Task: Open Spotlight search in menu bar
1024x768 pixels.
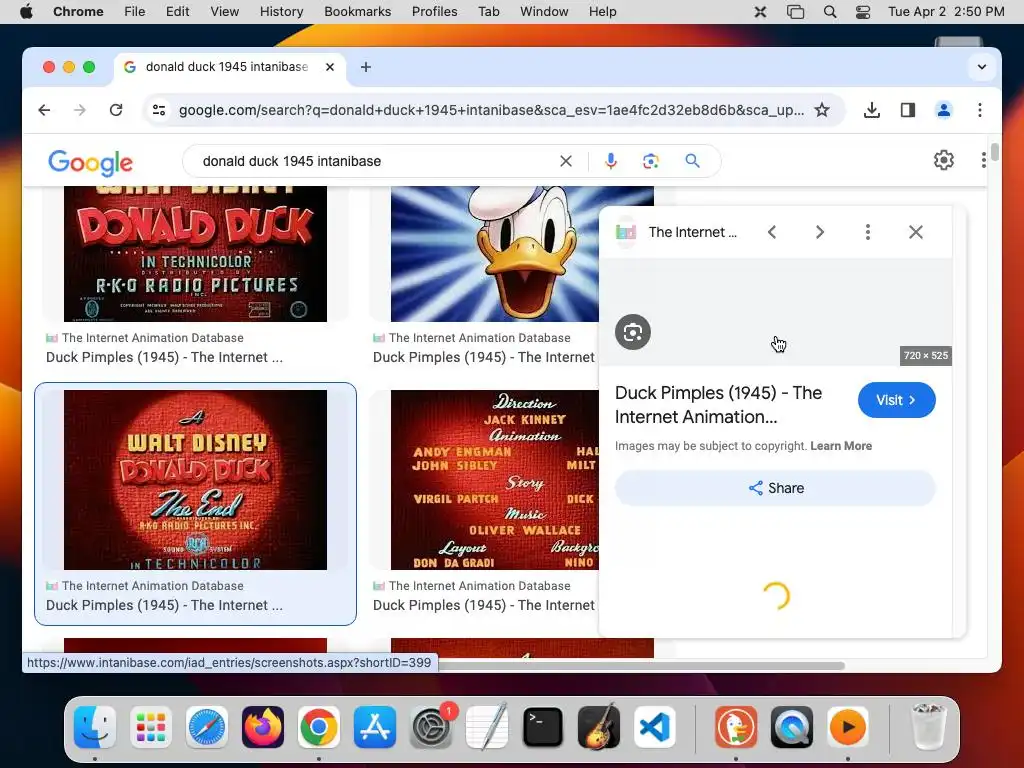Action: (x=830, y=12)
